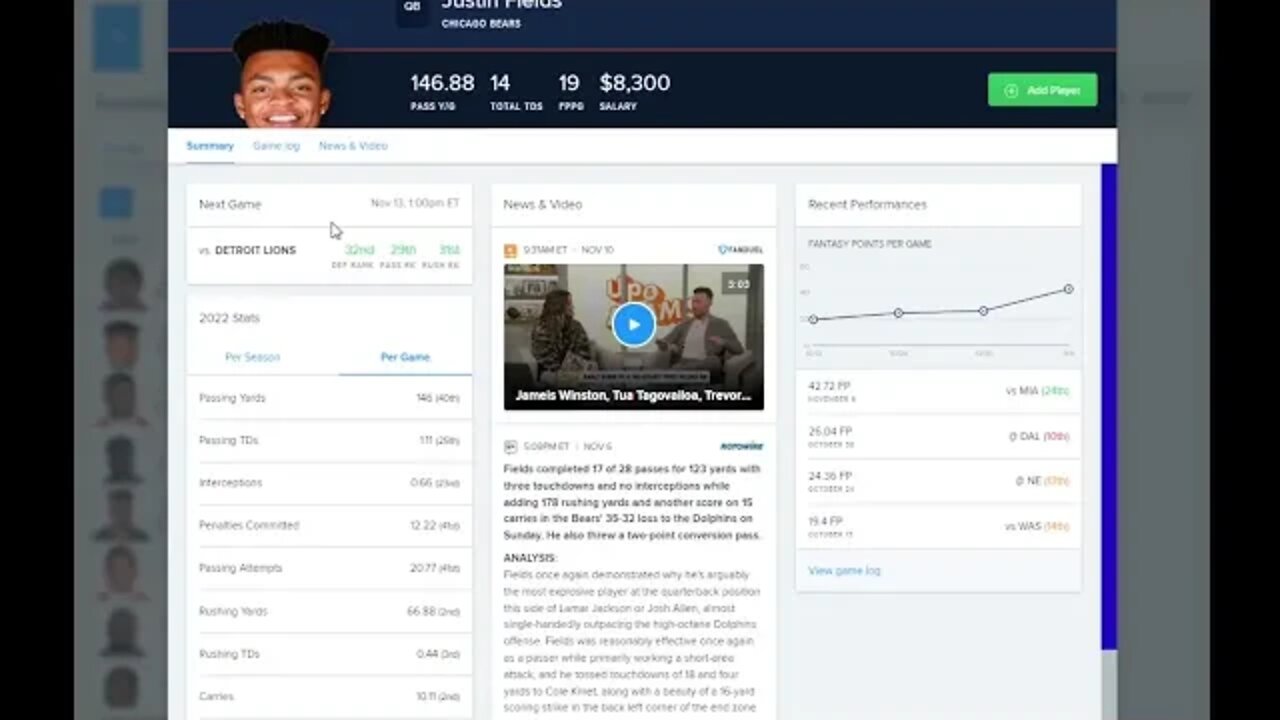The image size is (1280, 720).
Task: Click the vs. DETROIT LIONS opponent text
Action: tap(247, 251)
